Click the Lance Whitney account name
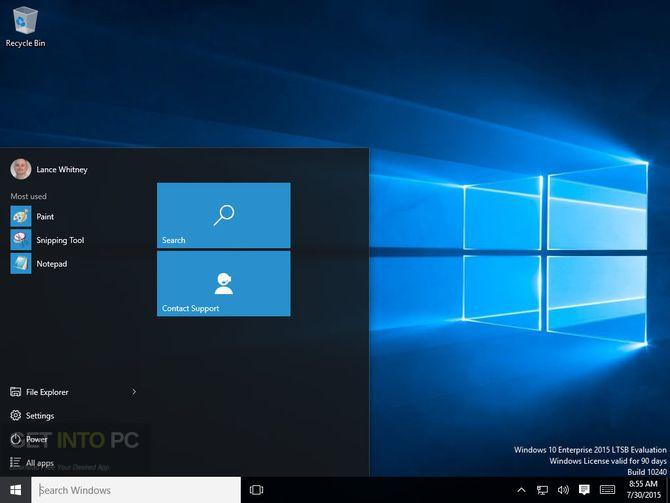 (x=62, y=170)
